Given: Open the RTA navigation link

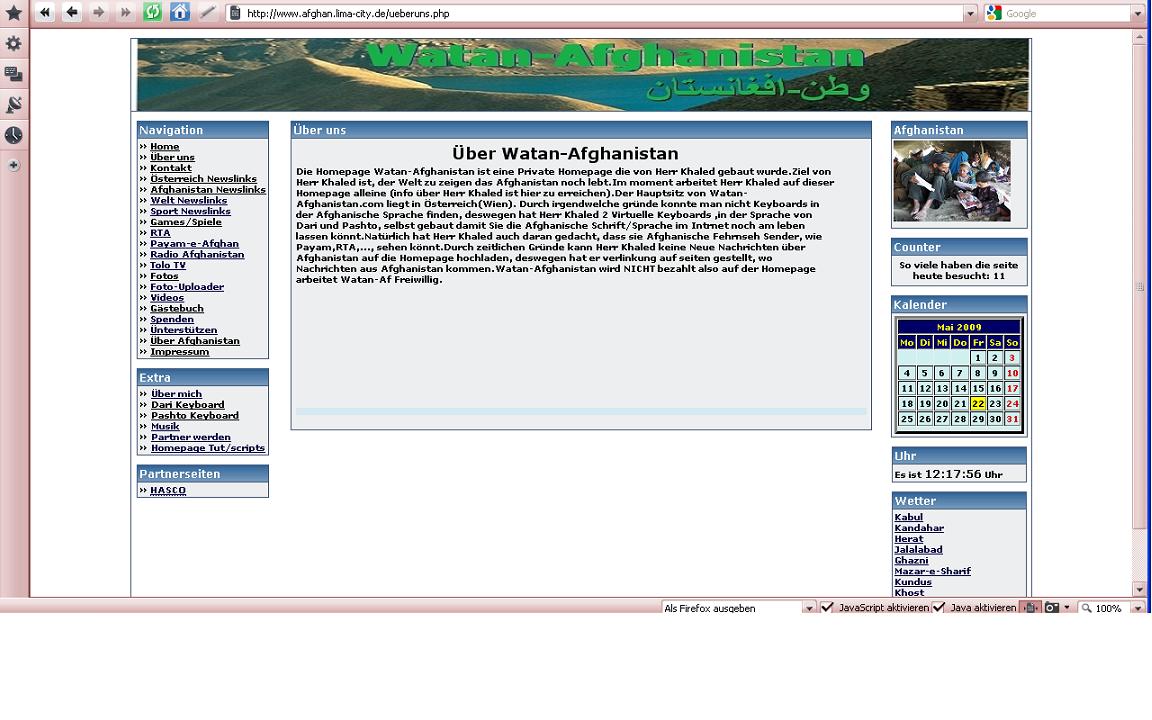Looking at the screenshot, I should pyautogui.click(x=160, y=233).
